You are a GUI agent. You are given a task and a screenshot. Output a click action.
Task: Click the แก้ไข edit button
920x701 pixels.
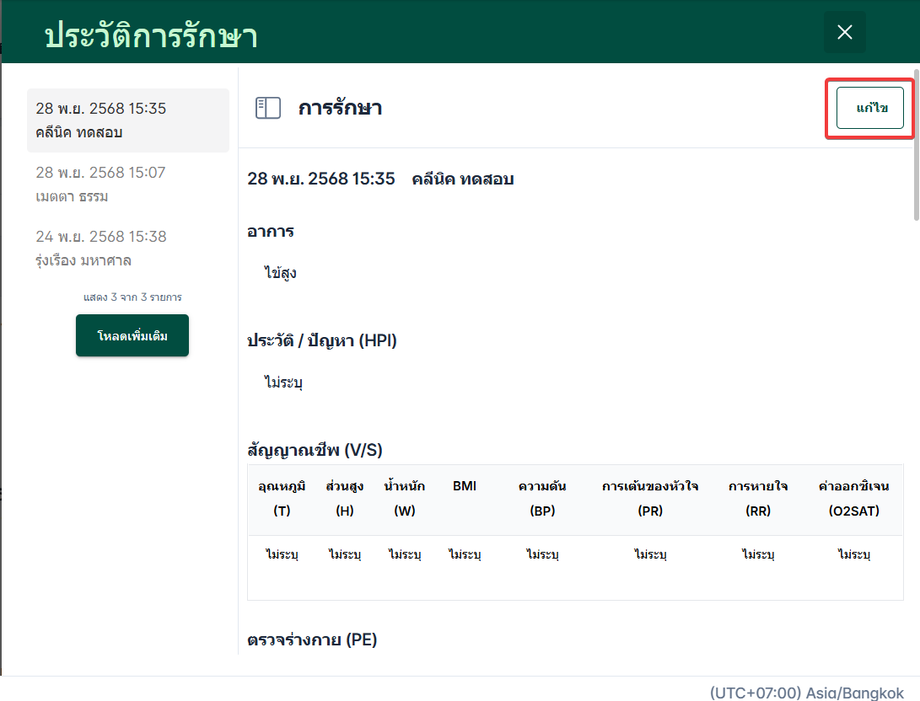pyautogui.click(x=870, y=108)
